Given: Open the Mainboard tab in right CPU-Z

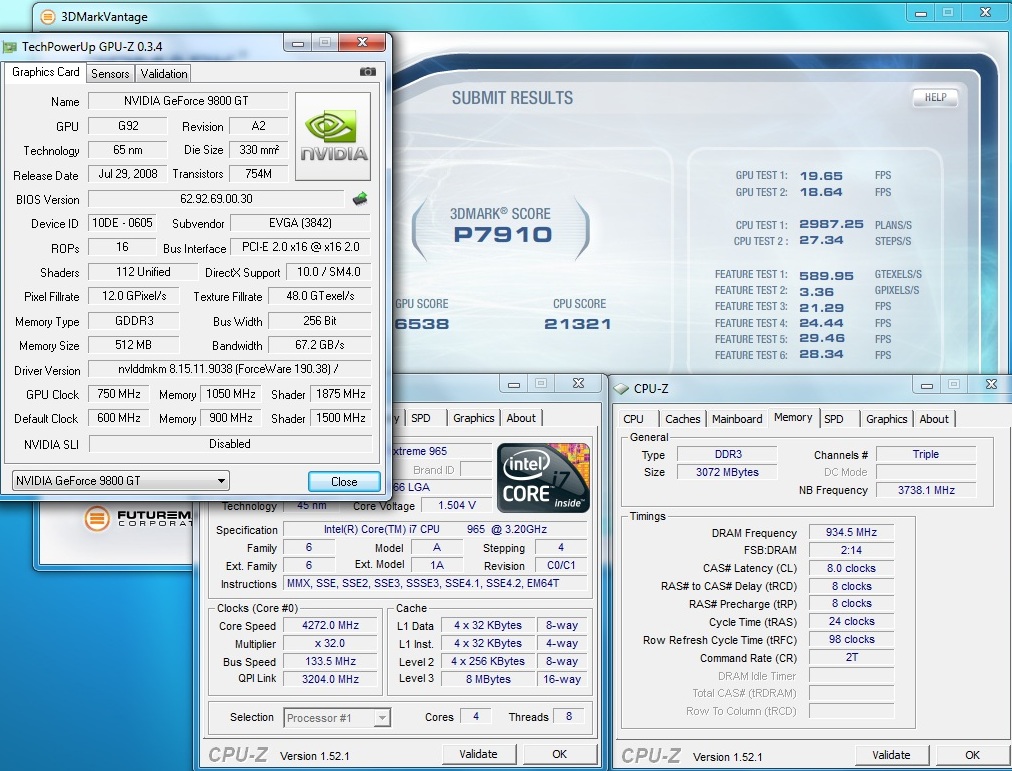Looking at the screenshot, I should 737,419.
